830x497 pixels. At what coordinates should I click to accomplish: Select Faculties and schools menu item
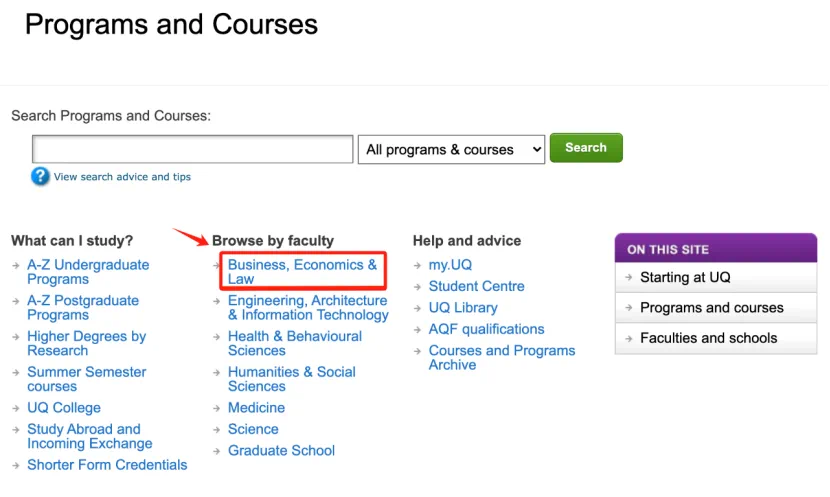[x=708, y=338]
